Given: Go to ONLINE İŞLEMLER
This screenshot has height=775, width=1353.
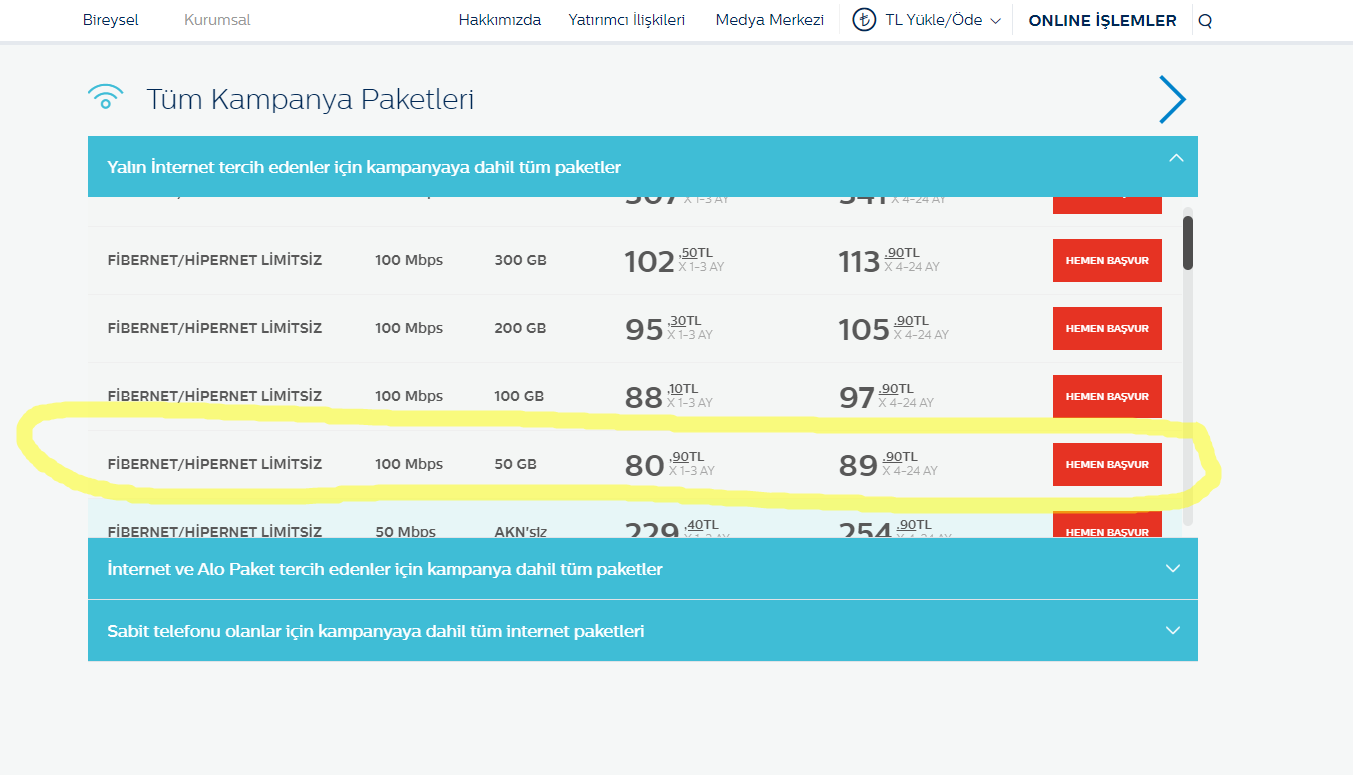Looking at the screenshot, I should (1102, 20).
